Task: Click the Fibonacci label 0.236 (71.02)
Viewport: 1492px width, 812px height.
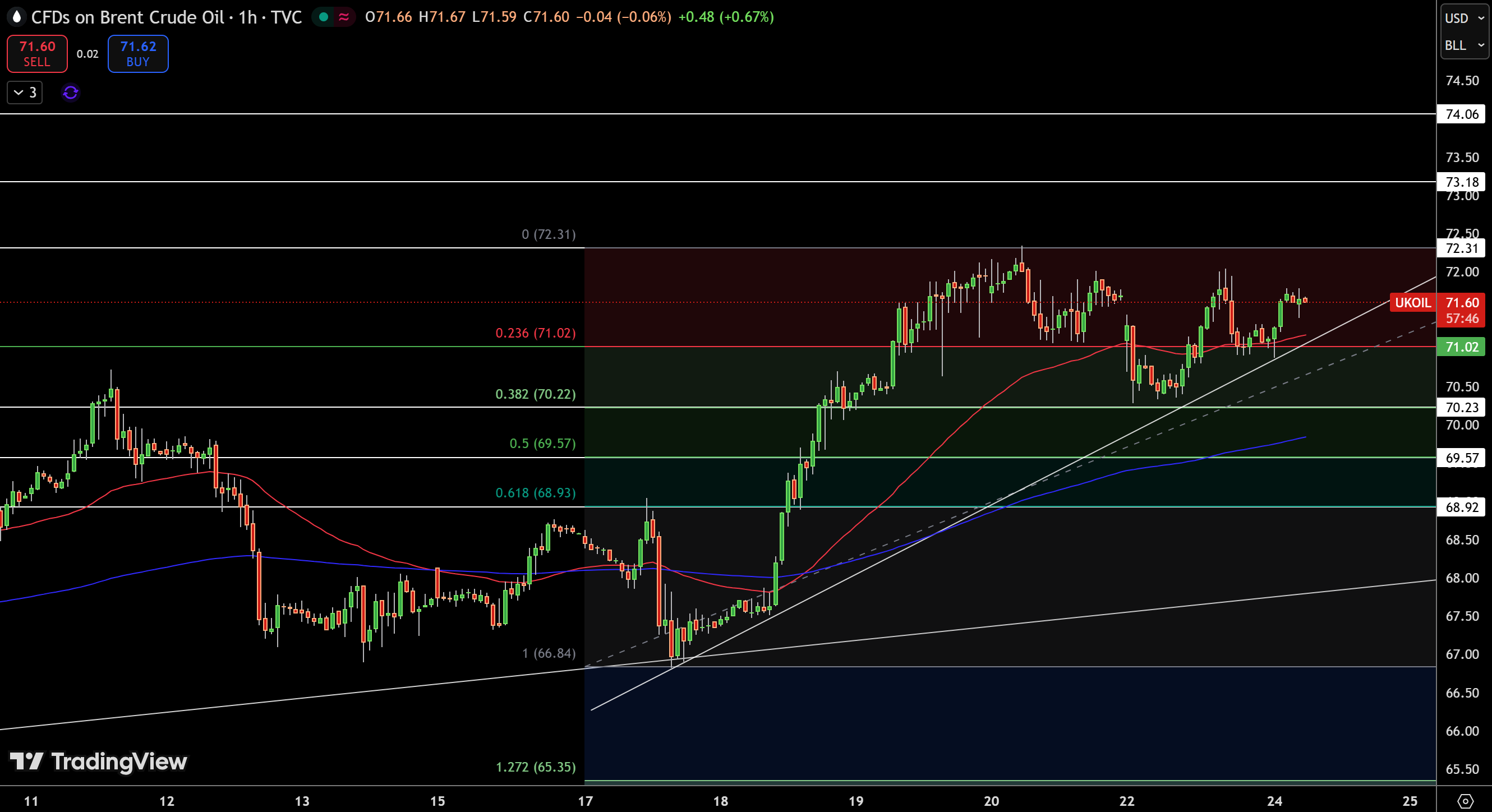Action: pyautogui.click(x=536, y=333)
